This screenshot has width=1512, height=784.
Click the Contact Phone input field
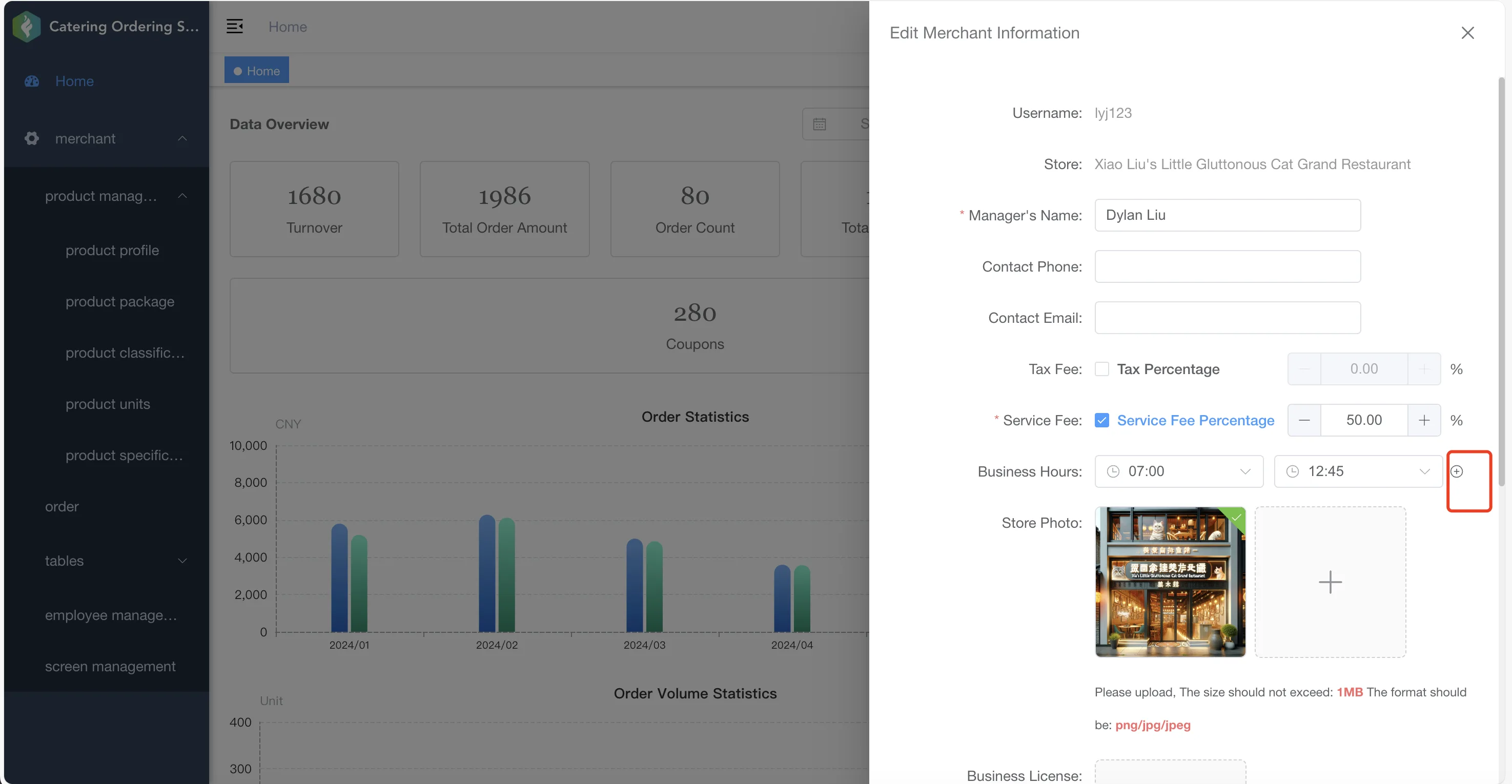(1228, 266)
